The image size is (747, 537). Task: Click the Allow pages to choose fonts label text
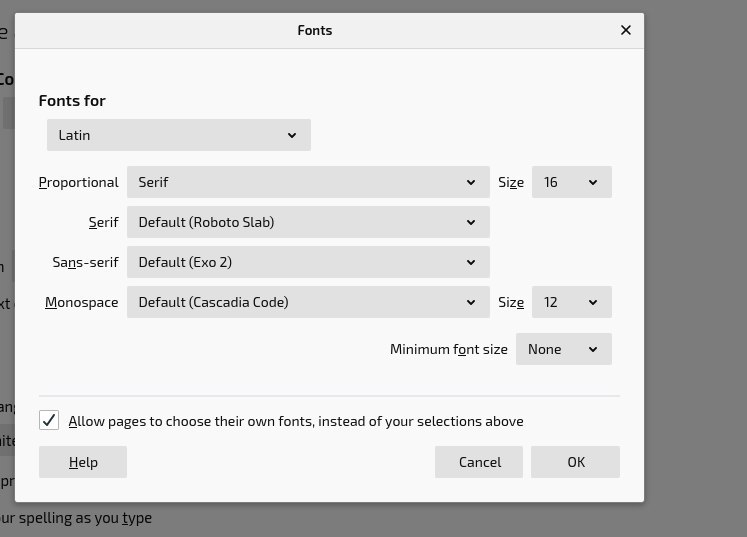pos(296,421)
